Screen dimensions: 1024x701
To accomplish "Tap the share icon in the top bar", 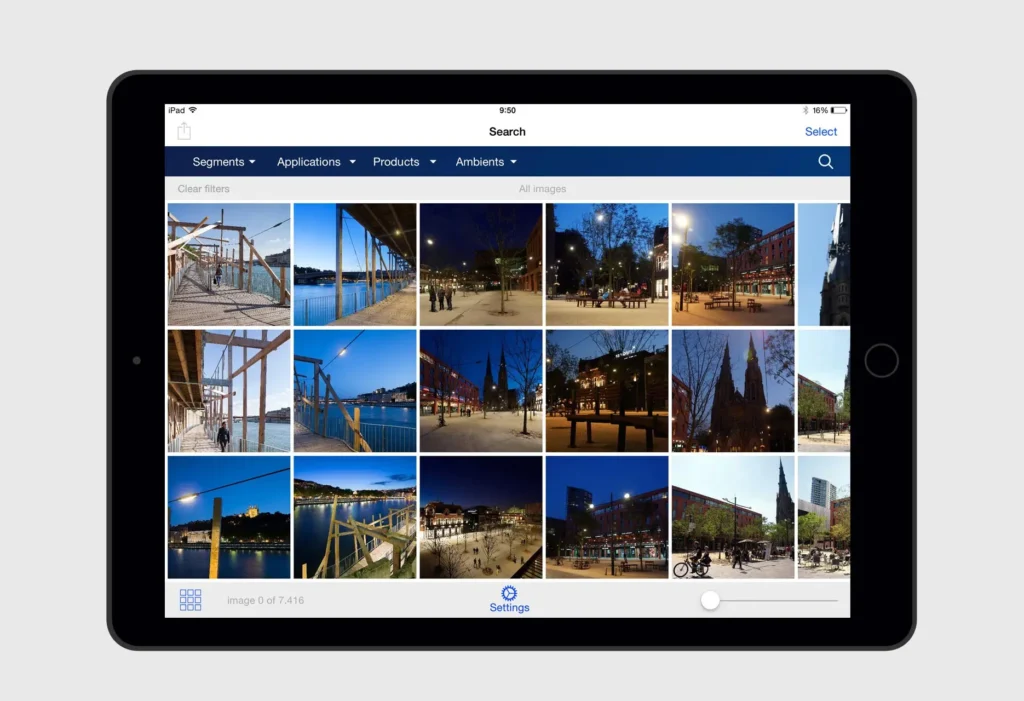I will [184, 131].
